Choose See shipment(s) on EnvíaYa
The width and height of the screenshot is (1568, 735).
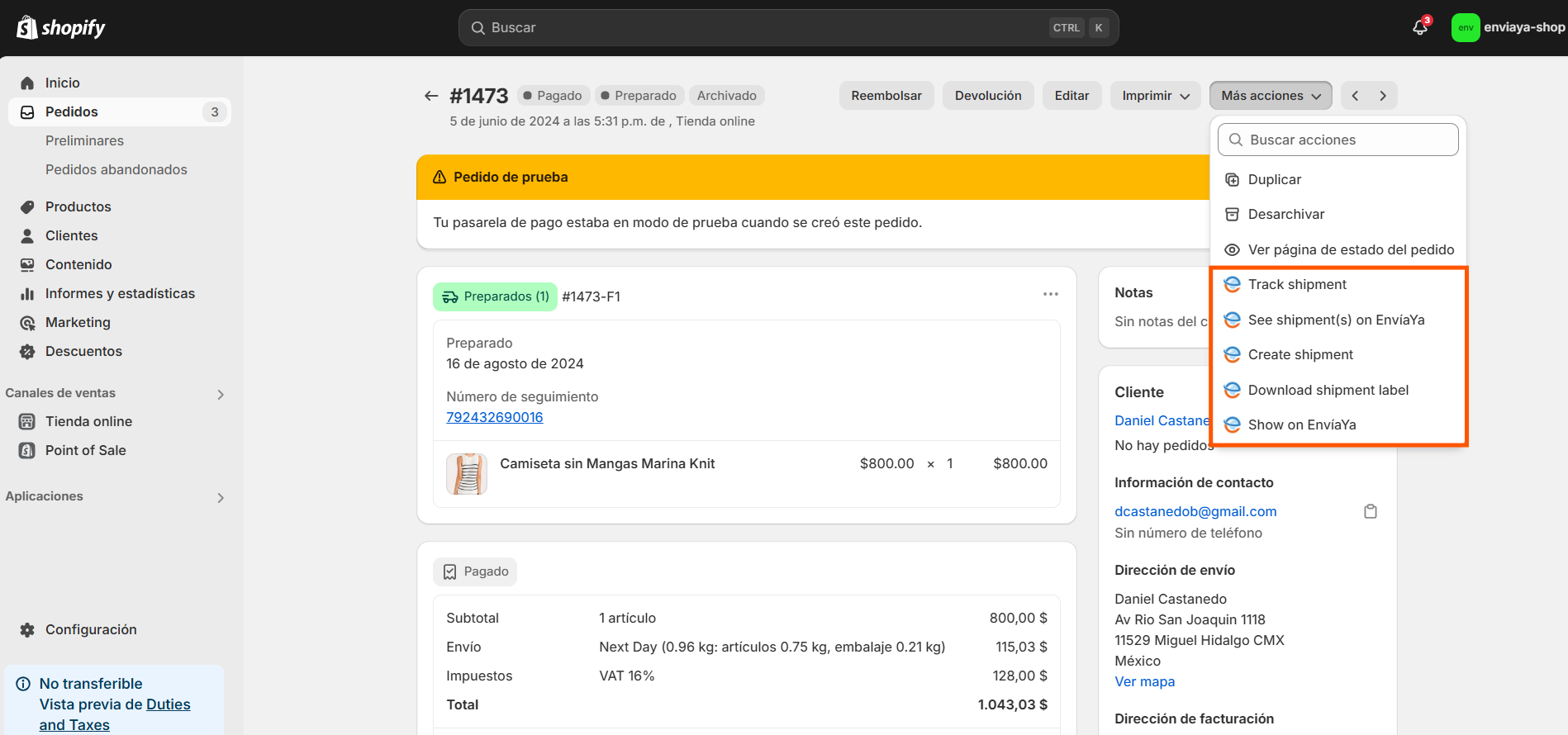click(1338, 320)
